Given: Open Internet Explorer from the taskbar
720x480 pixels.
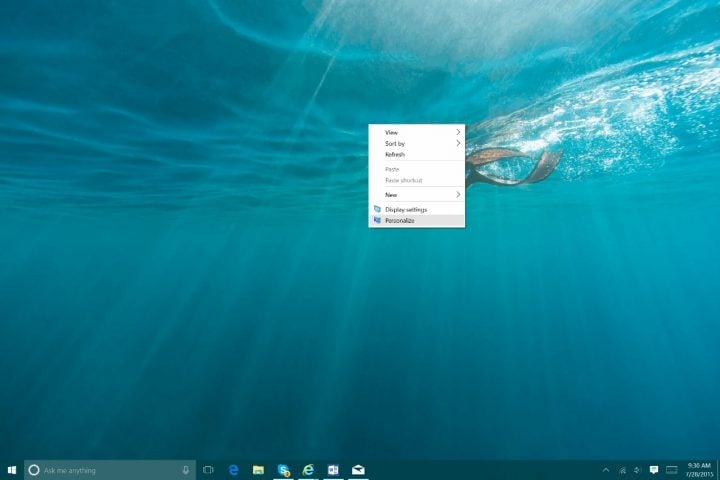Looking at the screenshot, I should [308, 470].
